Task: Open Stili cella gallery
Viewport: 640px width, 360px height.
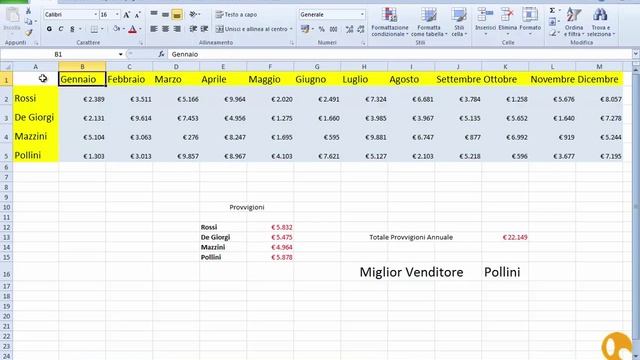Action: tap(459, 22)
